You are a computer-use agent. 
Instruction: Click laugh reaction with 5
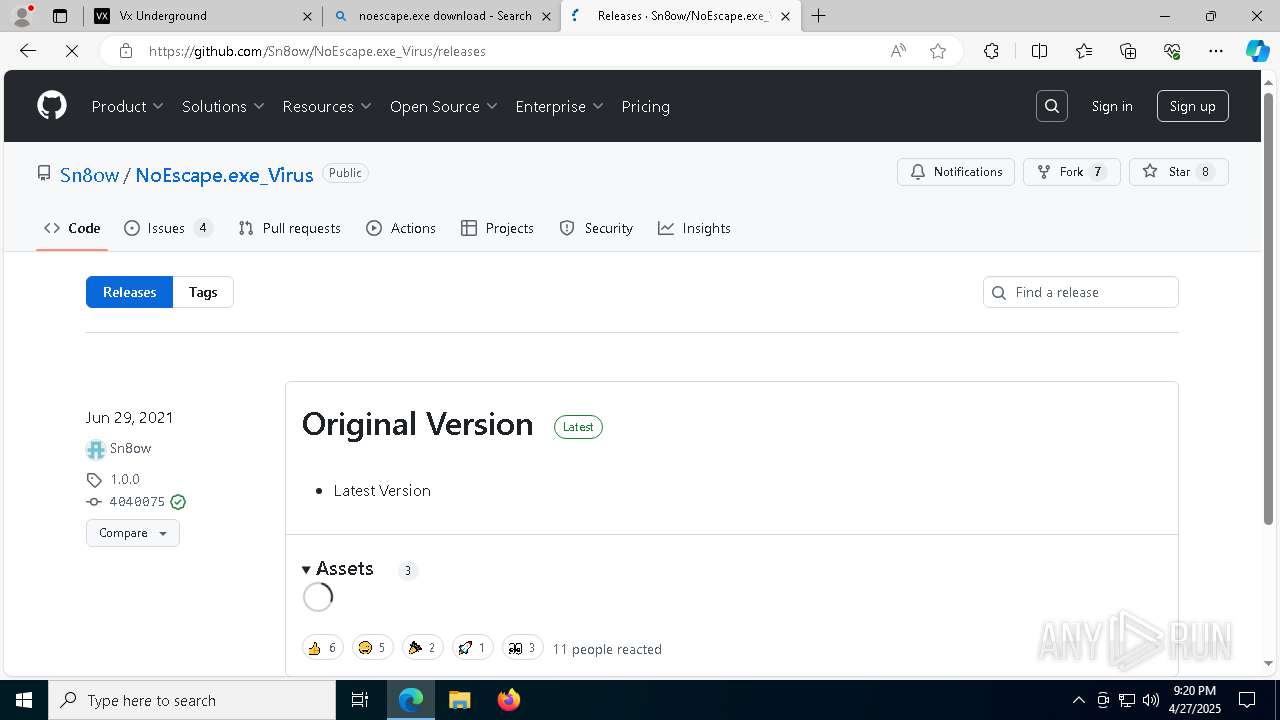(372, 648)
